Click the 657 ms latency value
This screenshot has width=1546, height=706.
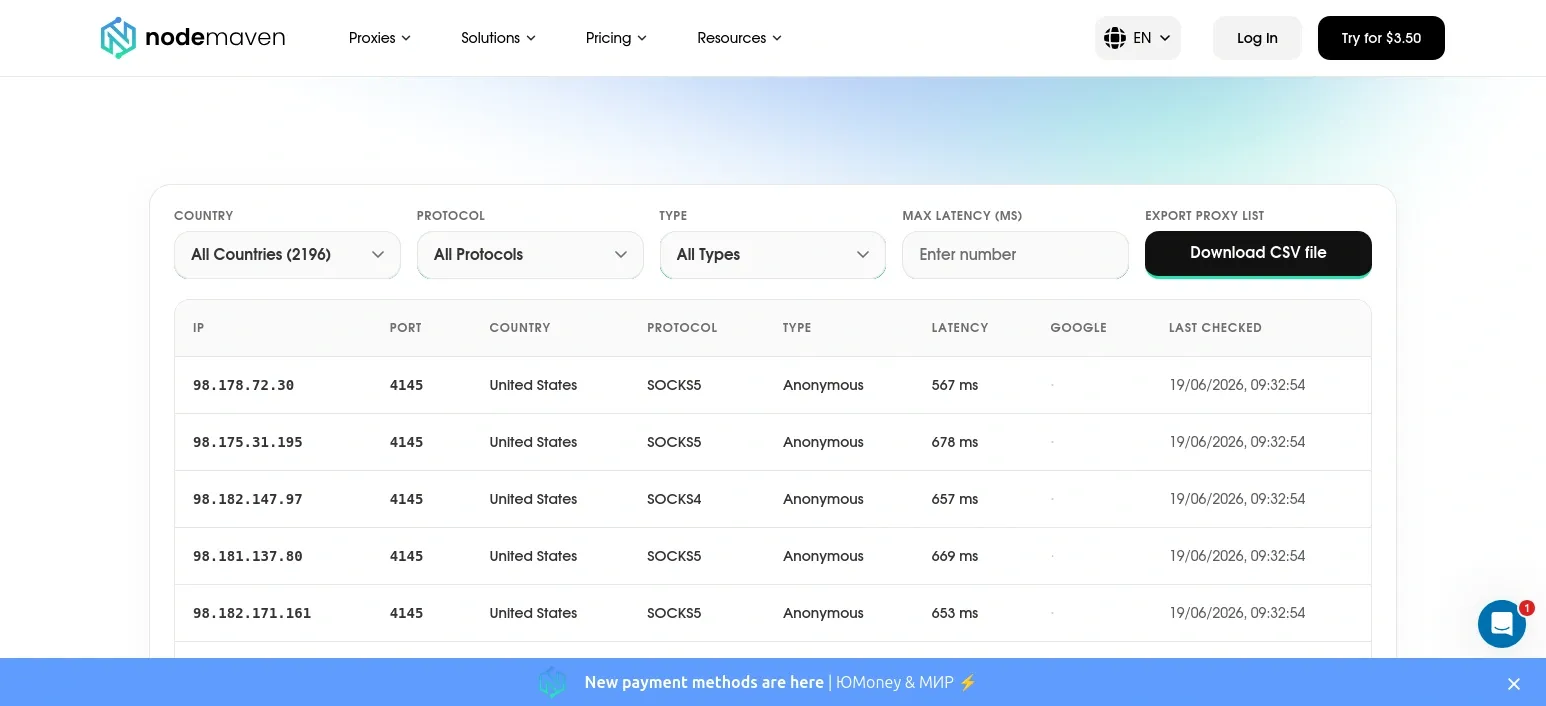point(955,499)
